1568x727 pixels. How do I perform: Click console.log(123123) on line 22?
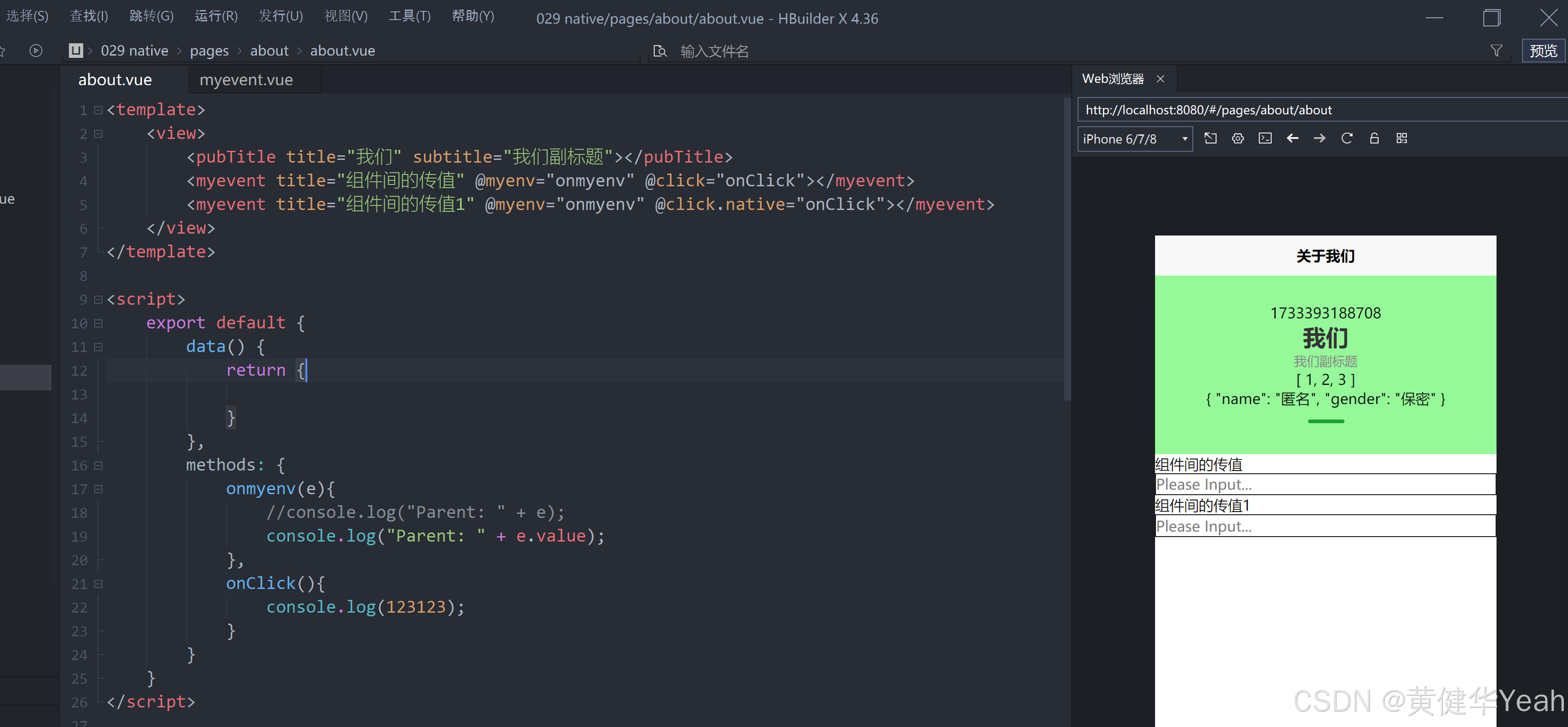[x=365, y=607]
